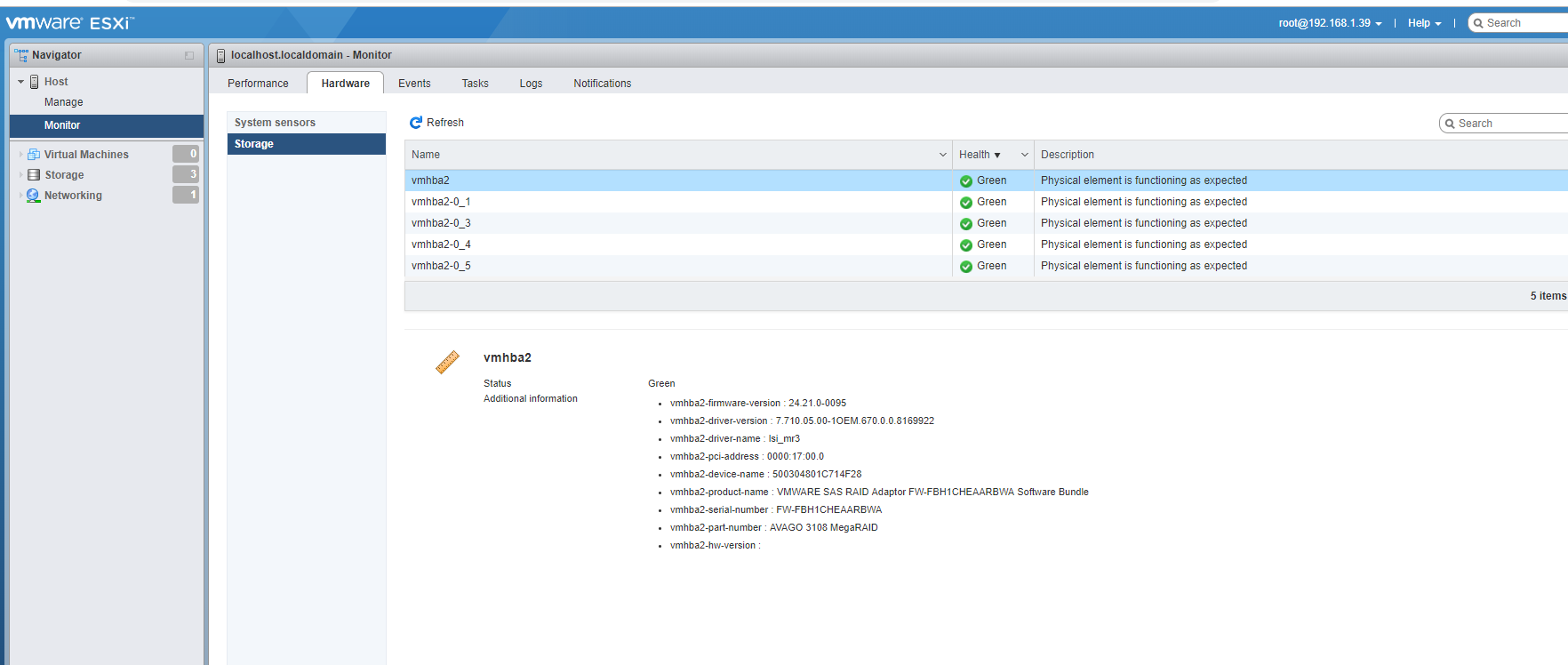Click the Networking globe icon
Screen dimensions: 1568x665
pos(34,196)
